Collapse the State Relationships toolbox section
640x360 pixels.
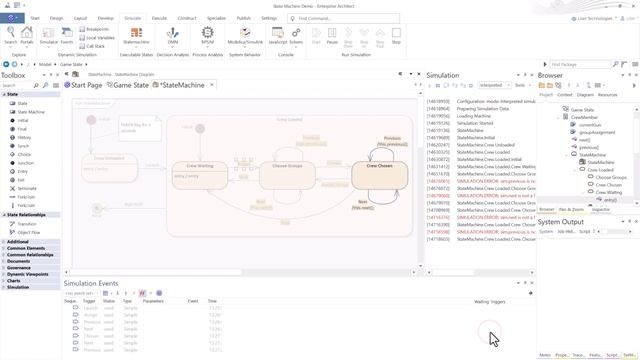tap(4, 215)
